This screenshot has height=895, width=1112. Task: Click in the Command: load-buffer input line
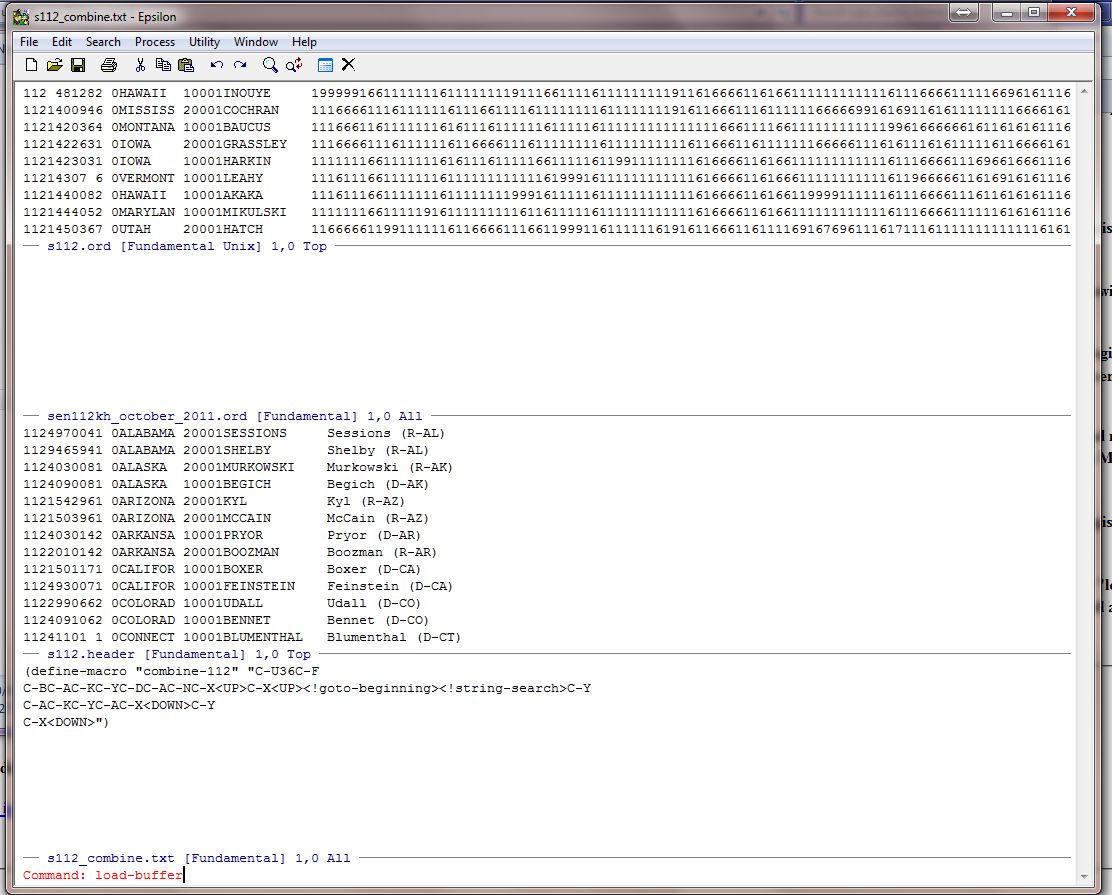(x=300, y=875)
